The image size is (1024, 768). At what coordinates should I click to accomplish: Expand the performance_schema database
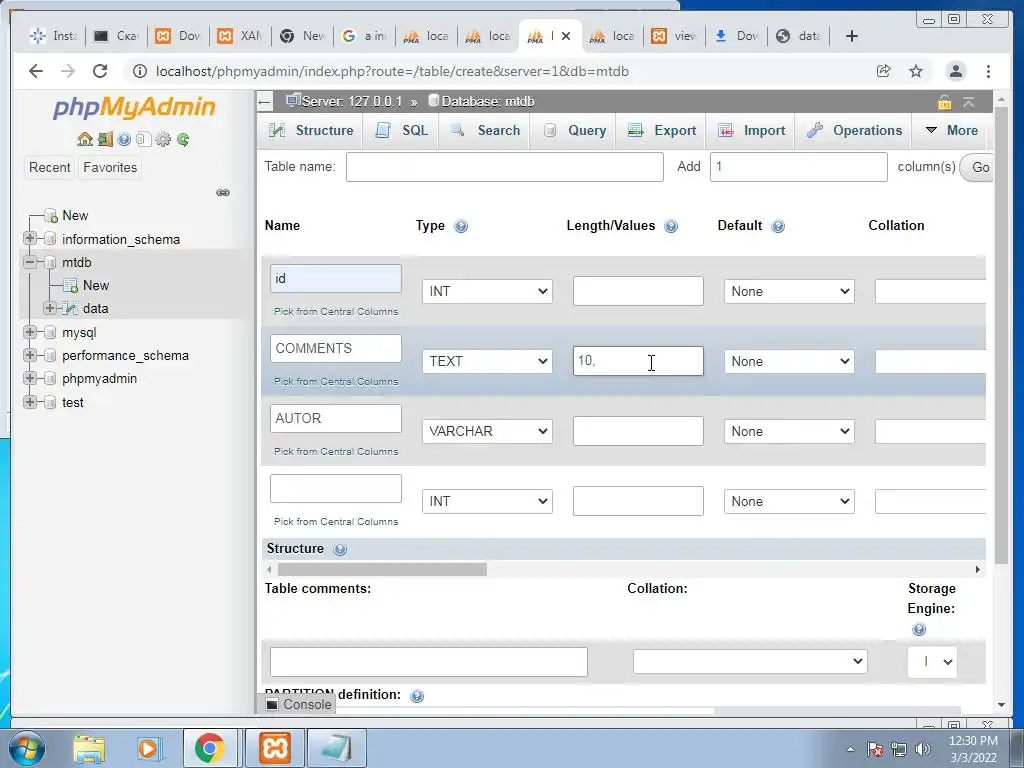(29, 355)
